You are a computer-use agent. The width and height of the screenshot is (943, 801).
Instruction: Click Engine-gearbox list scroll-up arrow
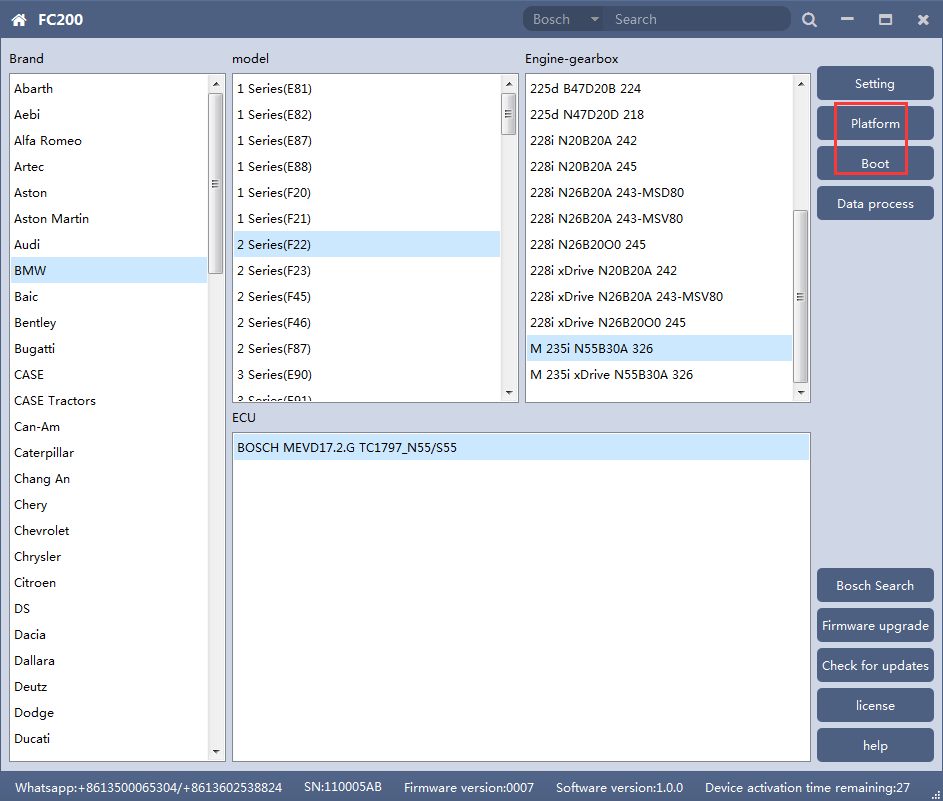click(801, 84)
